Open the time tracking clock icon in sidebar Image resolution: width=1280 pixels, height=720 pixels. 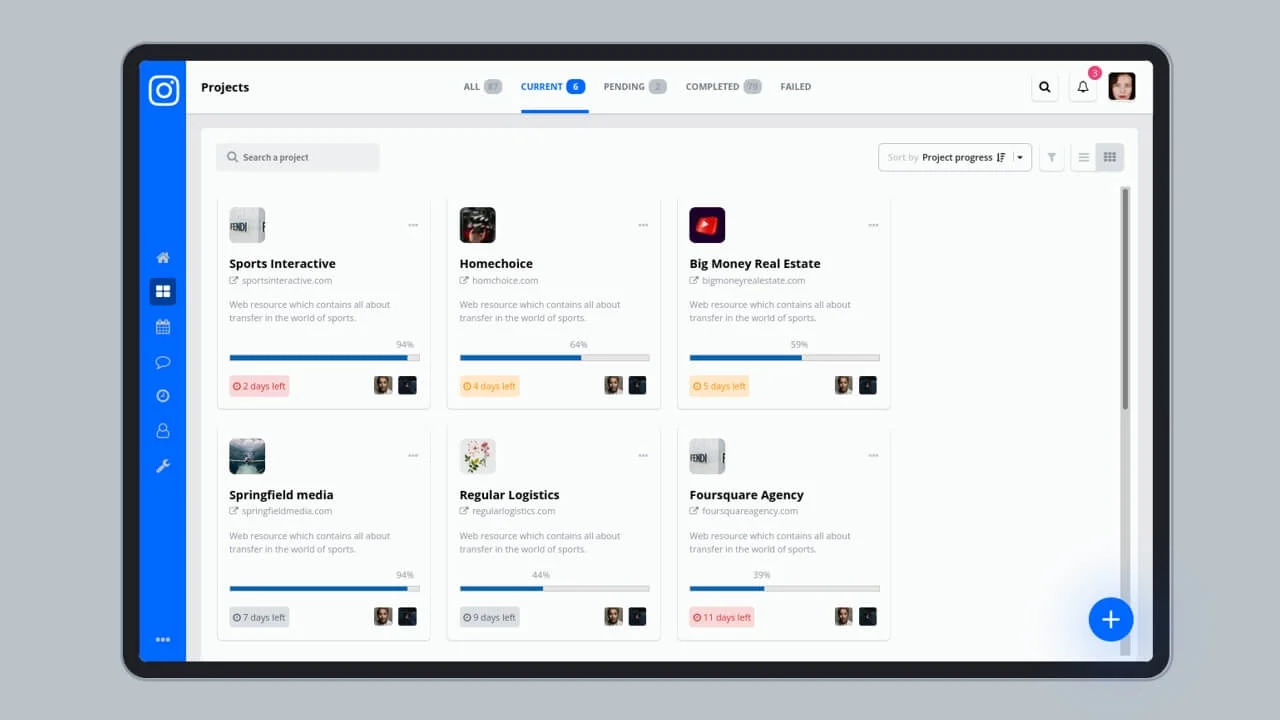click(x=163, y=395)
